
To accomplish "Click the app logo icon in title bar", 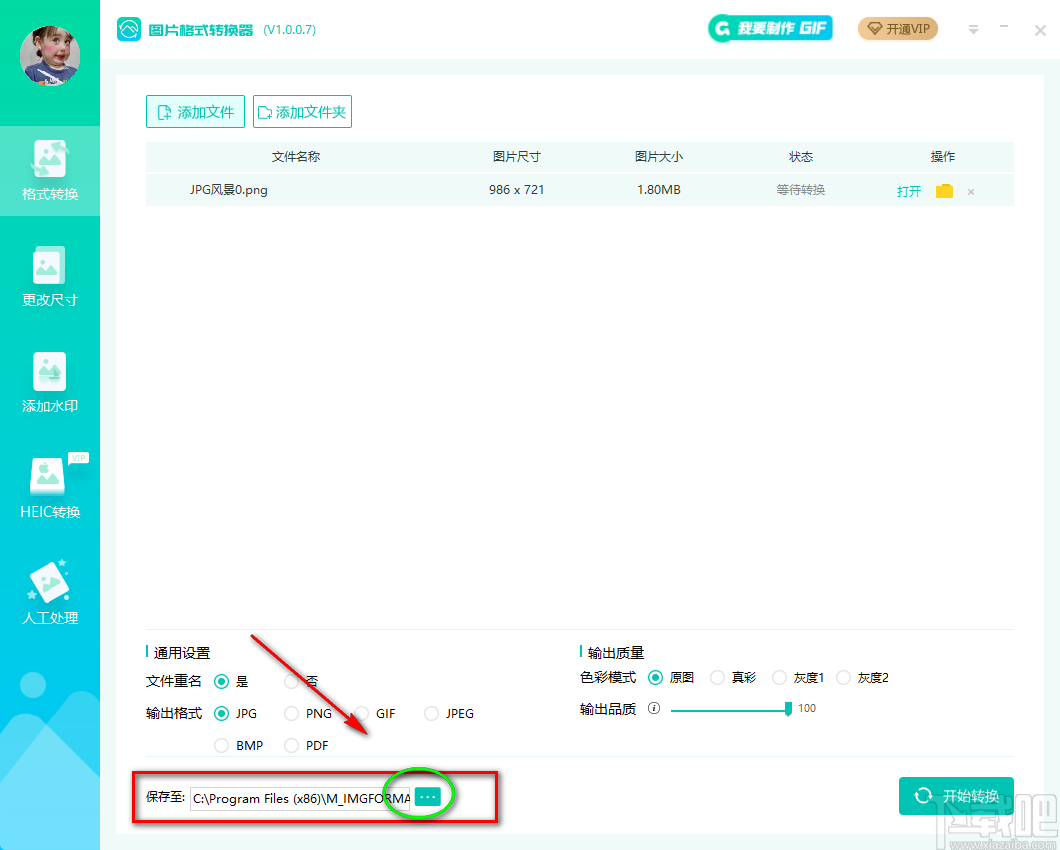I will point(129,30).
